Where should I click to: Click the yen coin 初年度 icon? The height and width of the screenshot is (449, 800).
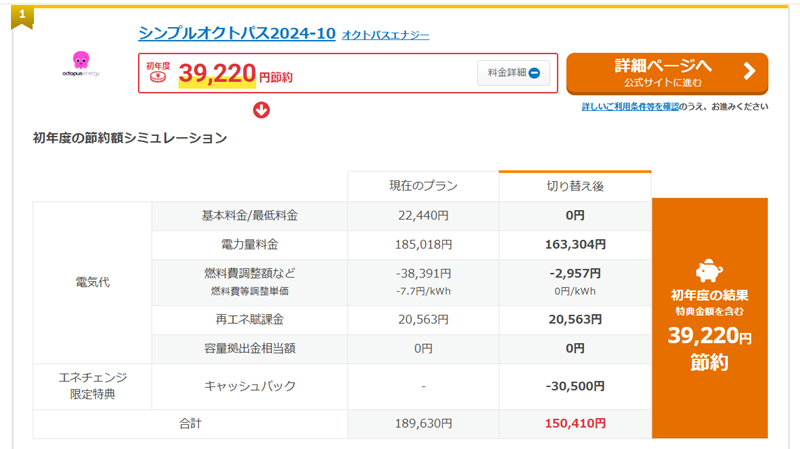click(x=159, y=74)
